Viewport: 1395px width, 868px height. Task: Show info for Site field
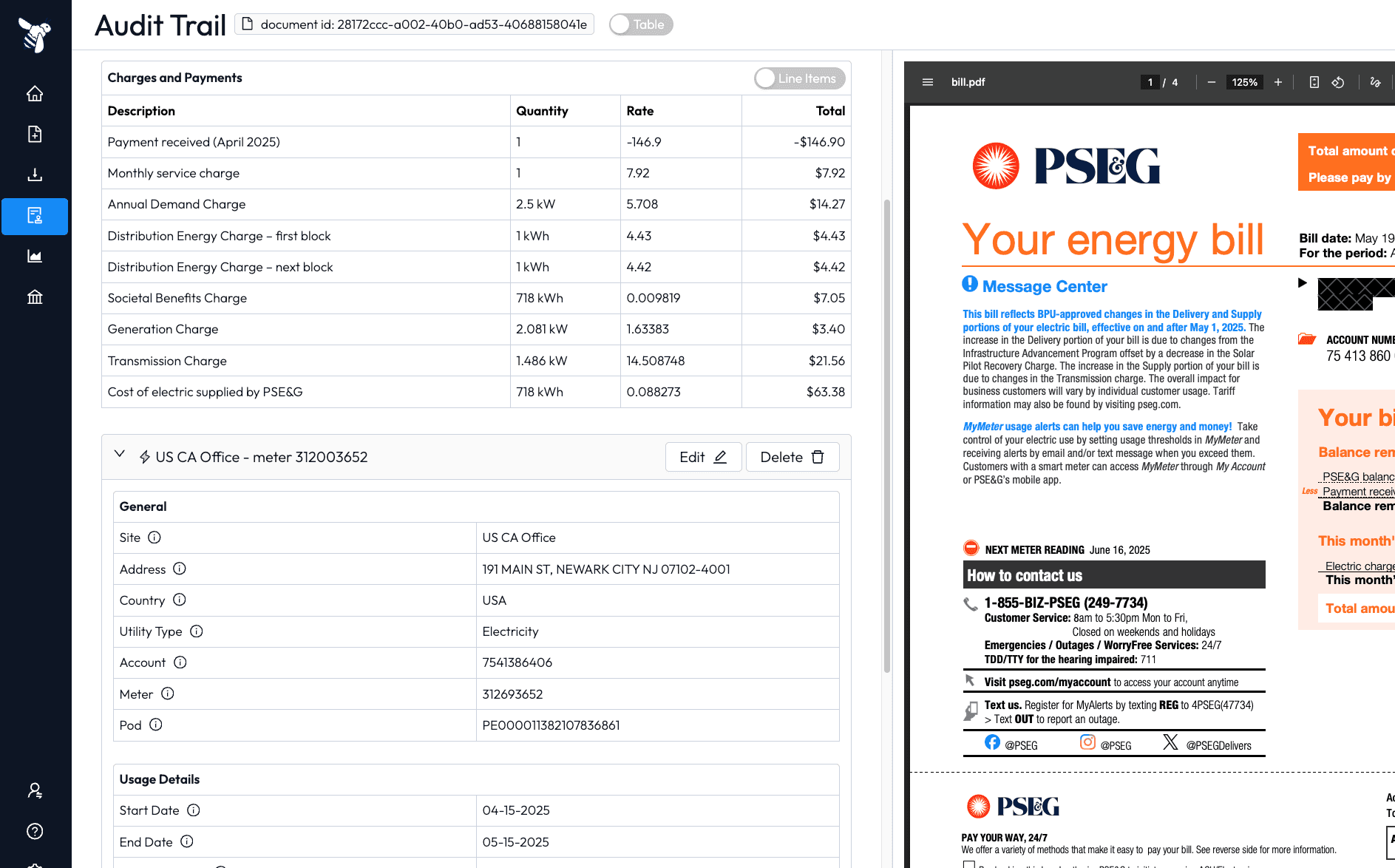click(155, 538)
